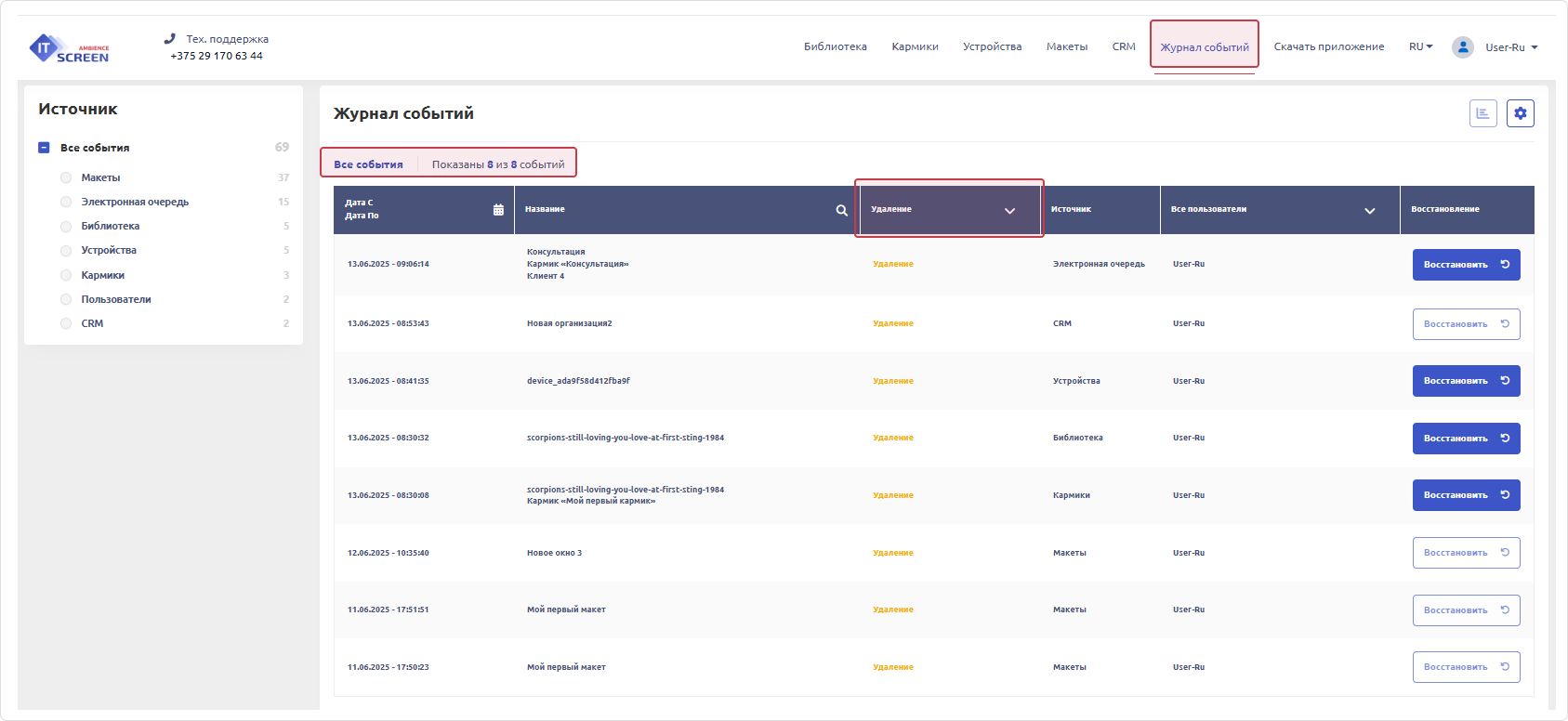
Task: Click the search icon in Название column
Action: 841,210
